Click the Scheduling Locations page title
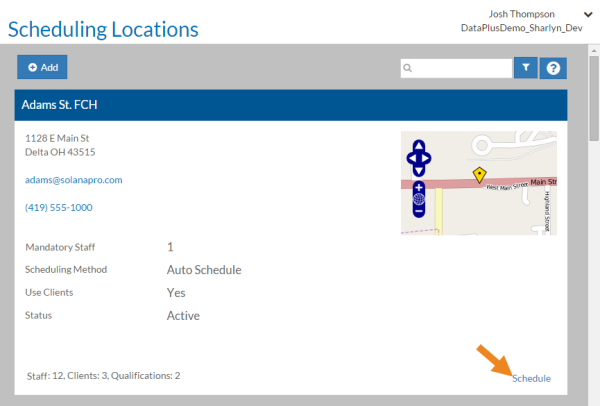Viewport: 600px width, 406px height. click(103, 28)
